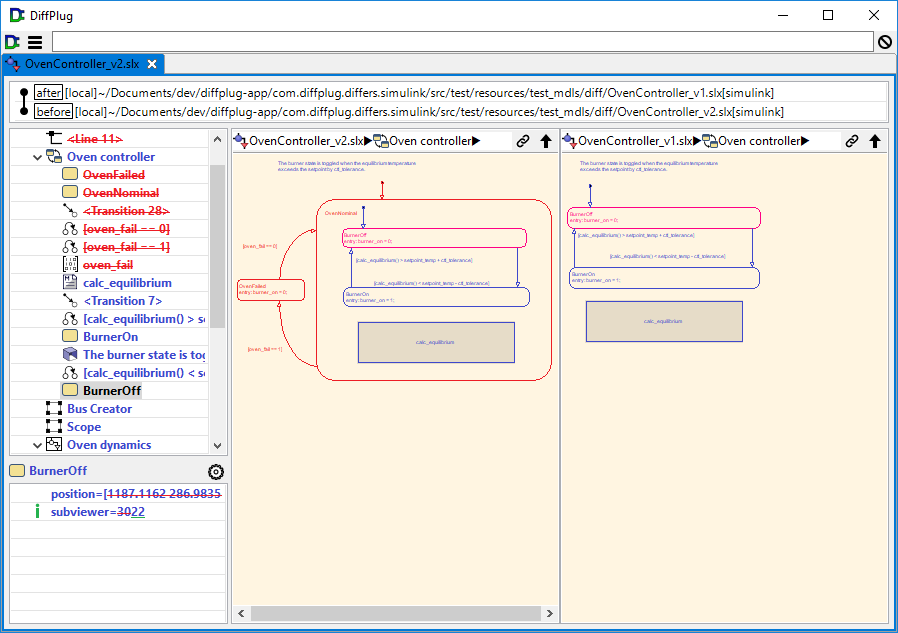Toggle link icon in v1 pane
Image resolution: width=898 pixels, height=633 pixels.
coord(852,141)
